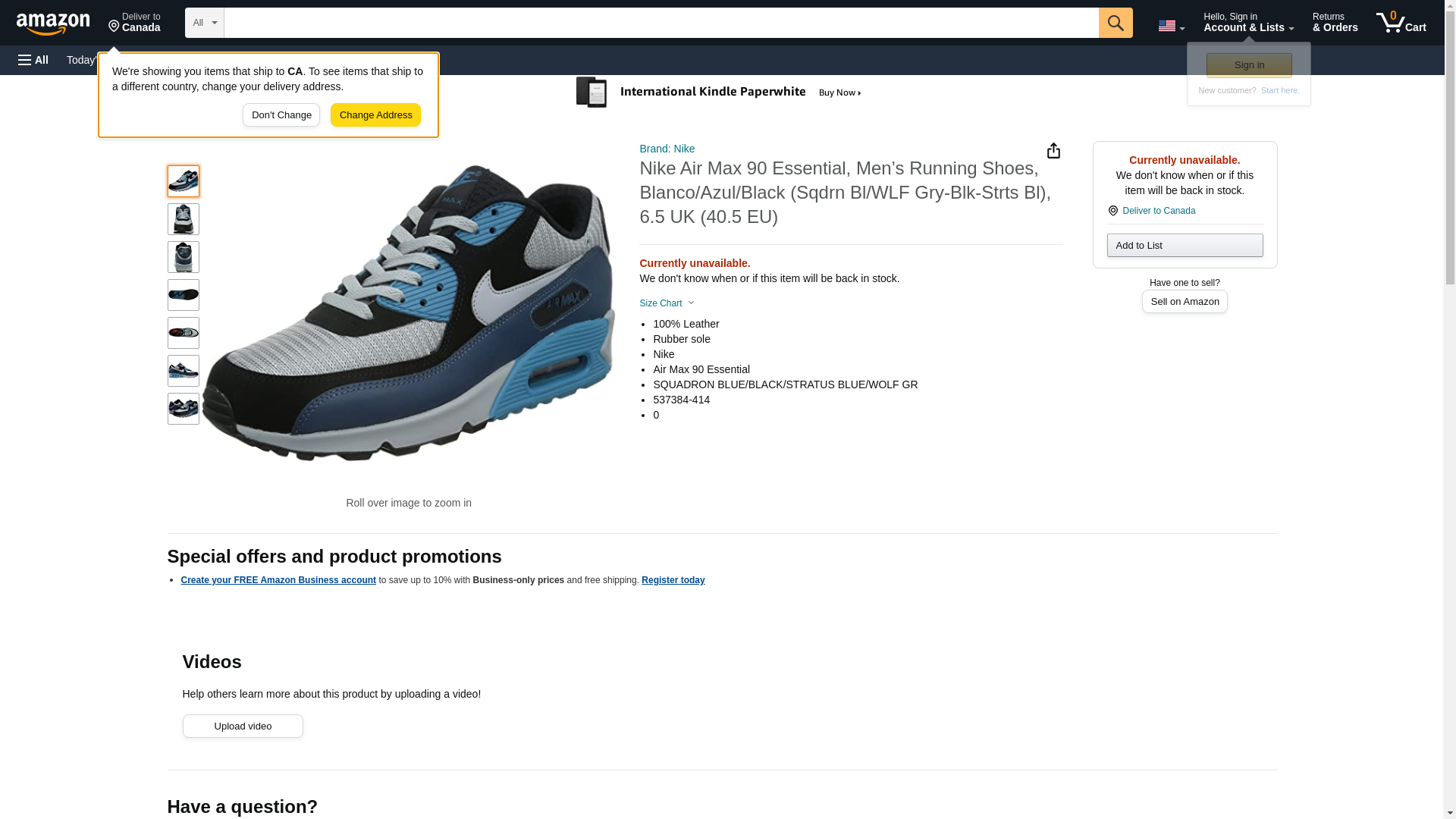Follow the Brand: Nike link
This screenshot has width=1456, height=819.
(x=667, y=149)
